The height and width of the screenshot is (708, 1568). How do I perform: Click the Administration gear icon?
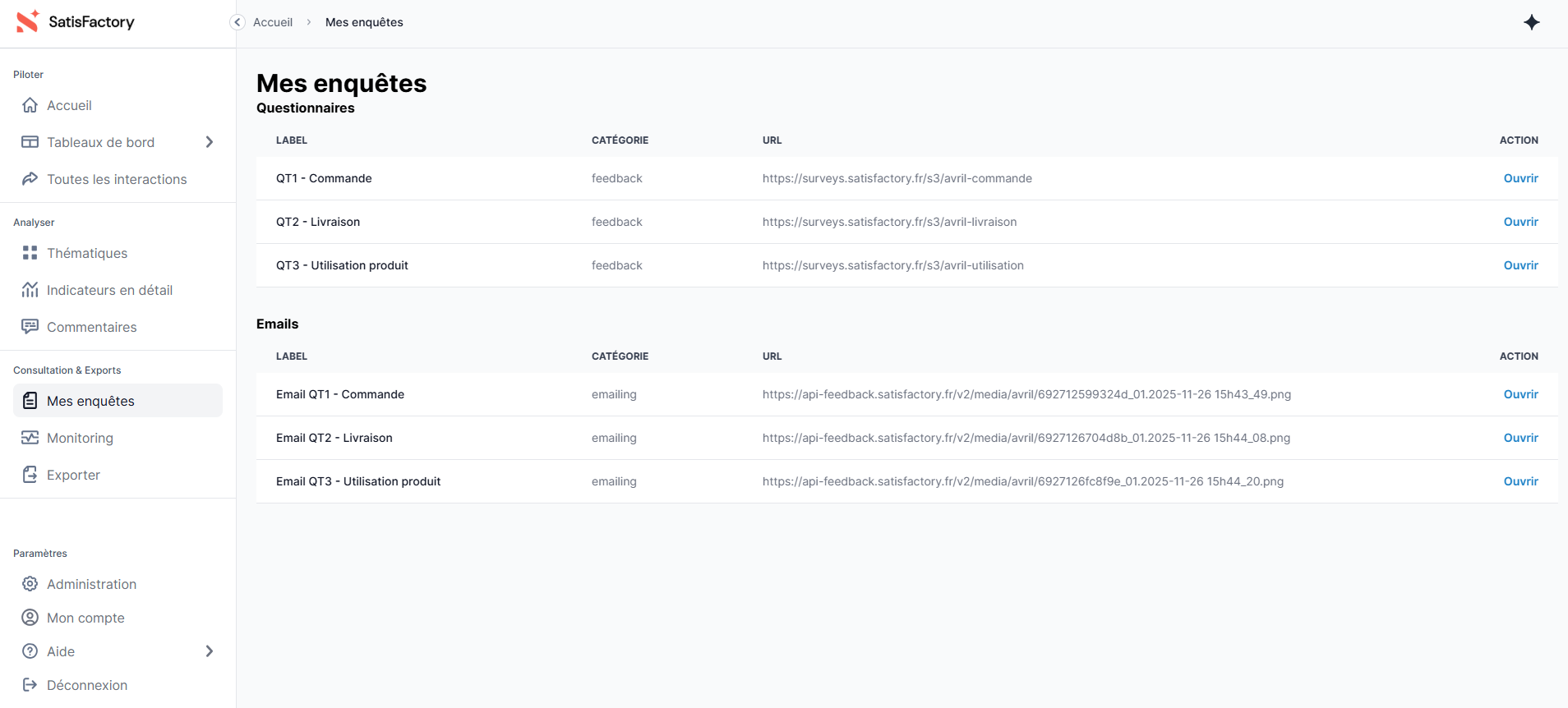30,584
